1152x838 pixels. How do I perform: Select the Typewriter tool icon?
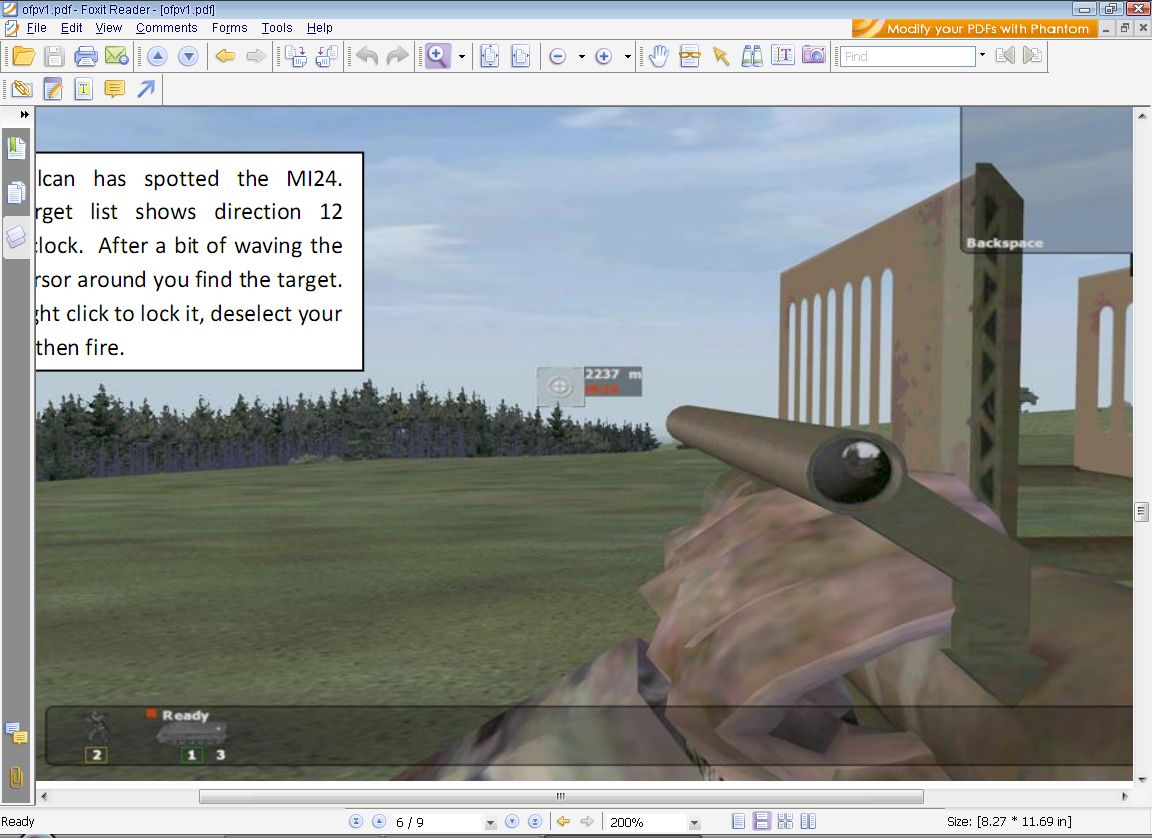click(x=84, y=89)
